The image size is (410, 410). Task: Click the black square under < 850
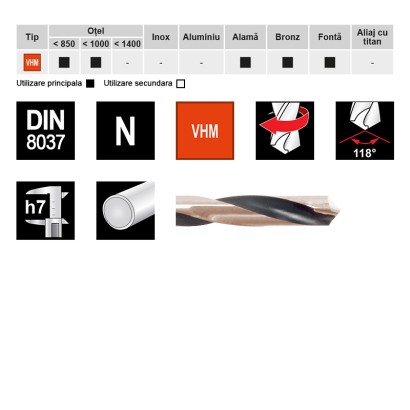(64, 62)
